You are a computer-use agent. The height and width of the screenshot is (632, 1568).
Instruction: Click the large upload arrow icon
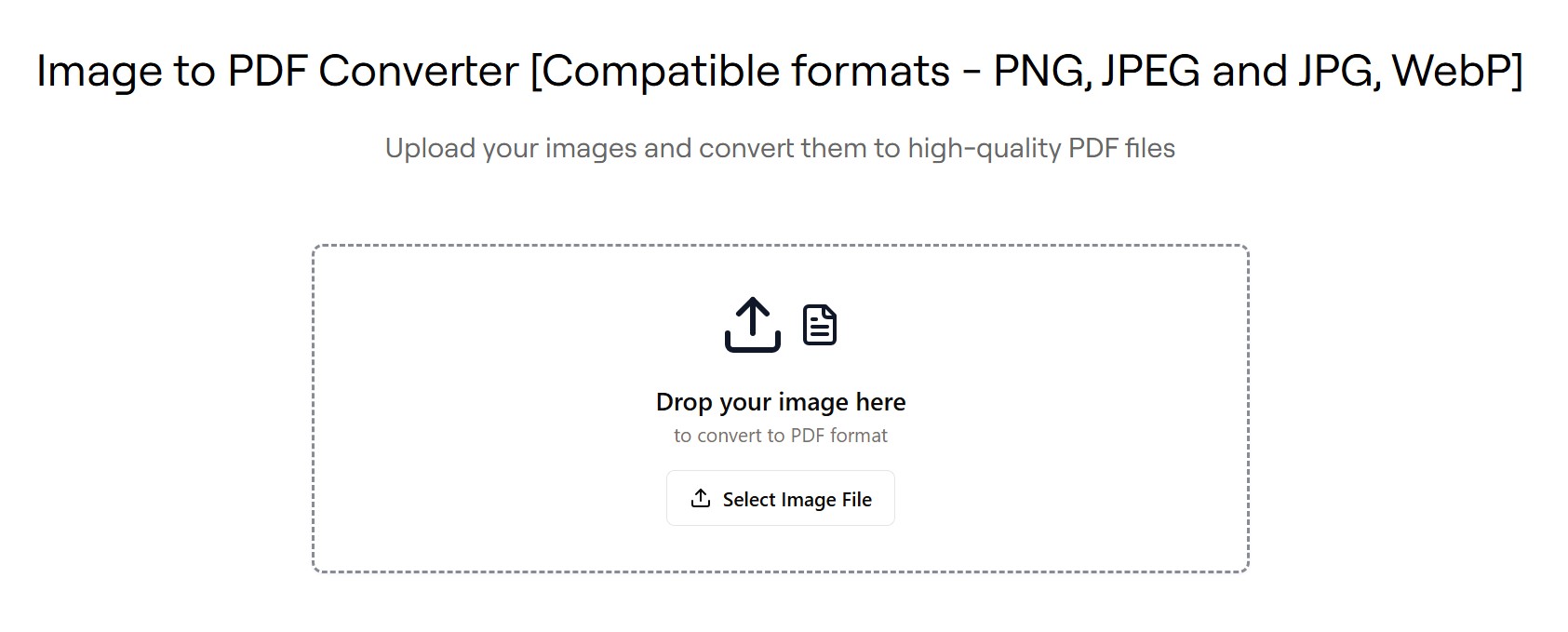click(x=752, y=325)
